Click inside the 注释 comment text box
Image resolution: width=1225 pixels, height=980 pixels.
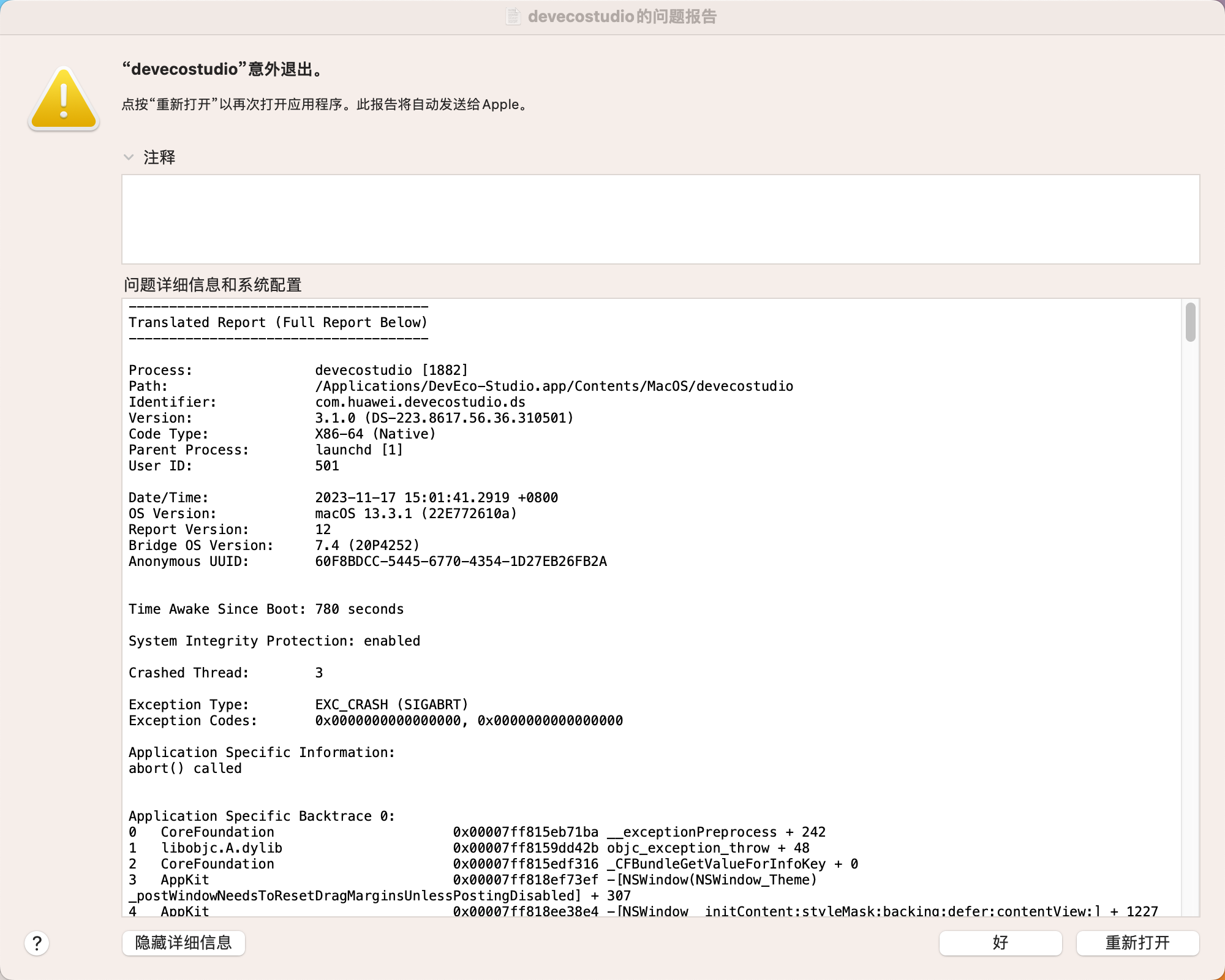coord(661,219)
